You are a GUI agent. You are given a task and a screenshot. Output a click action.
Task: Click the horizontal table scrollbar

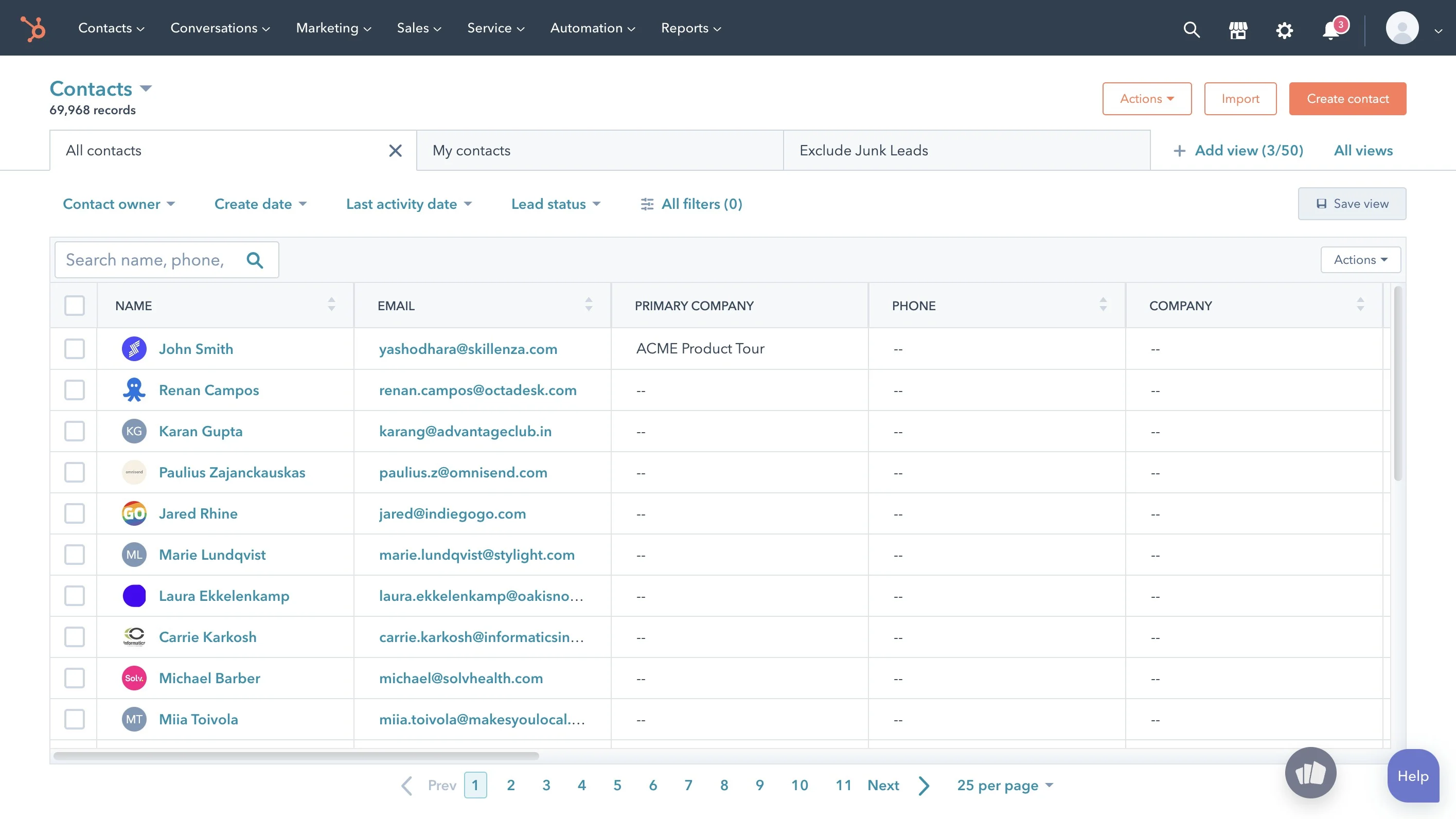click(x=296, y=756)
